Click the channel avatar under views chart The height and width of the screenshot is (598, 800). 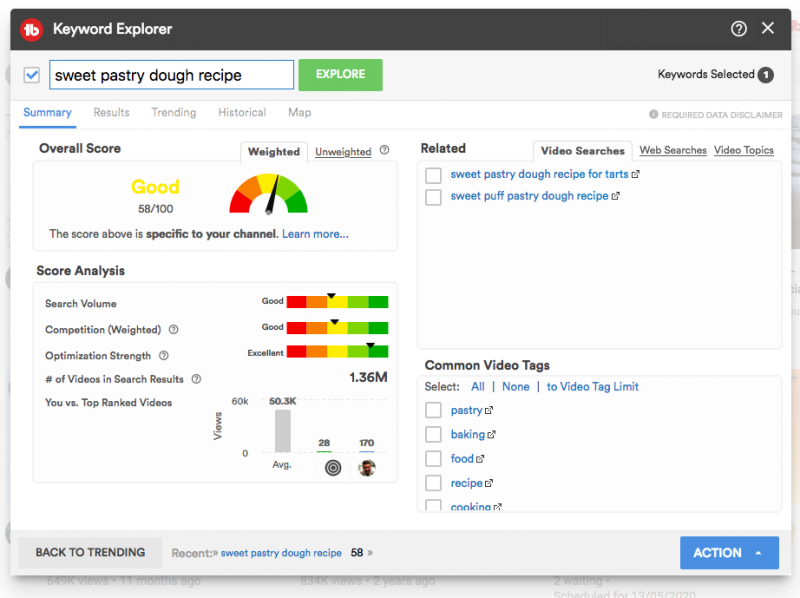coord(367,467)
